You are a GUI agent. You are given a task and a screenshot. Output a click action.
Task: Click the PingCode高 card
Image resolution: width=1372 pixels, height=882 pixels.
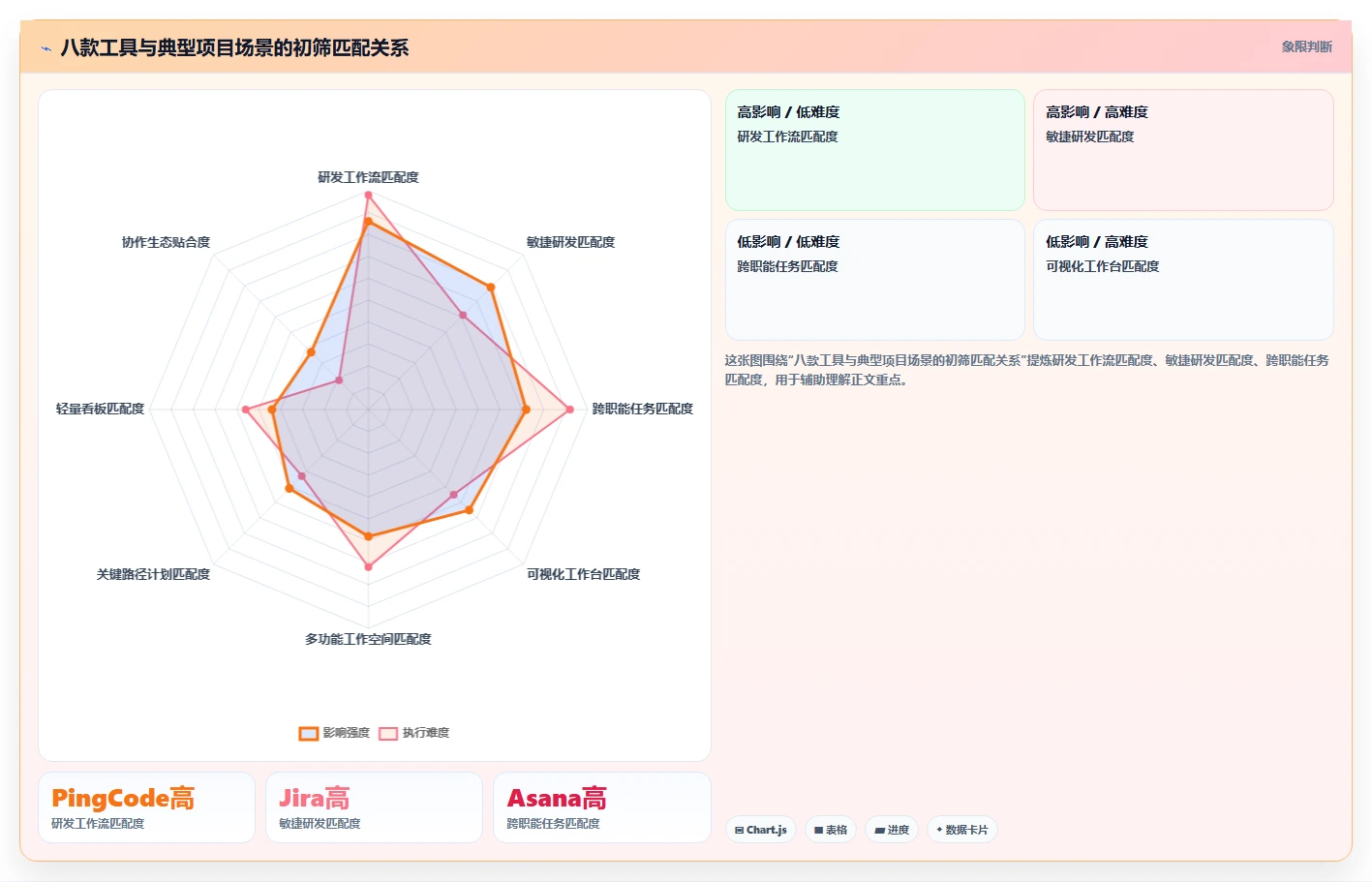pos(147,807)
